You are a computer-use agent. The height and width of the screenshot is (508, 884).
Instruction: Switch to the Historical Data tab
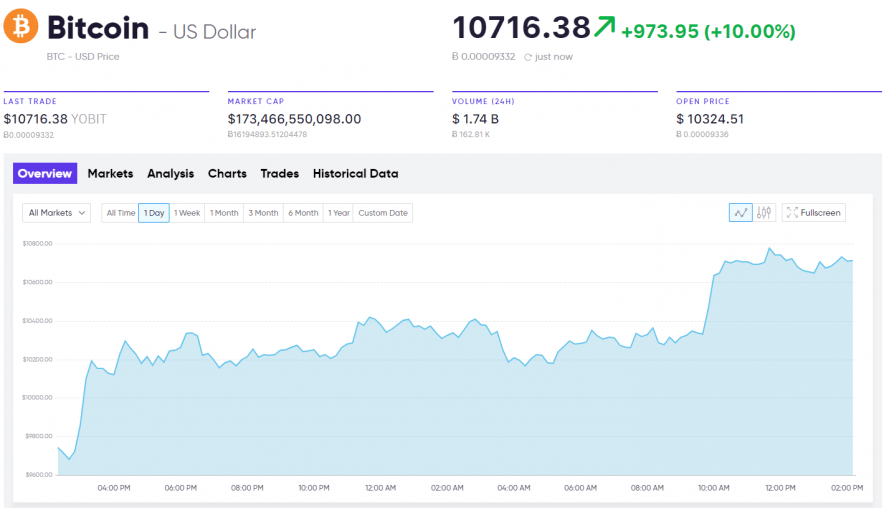point(355,174)
